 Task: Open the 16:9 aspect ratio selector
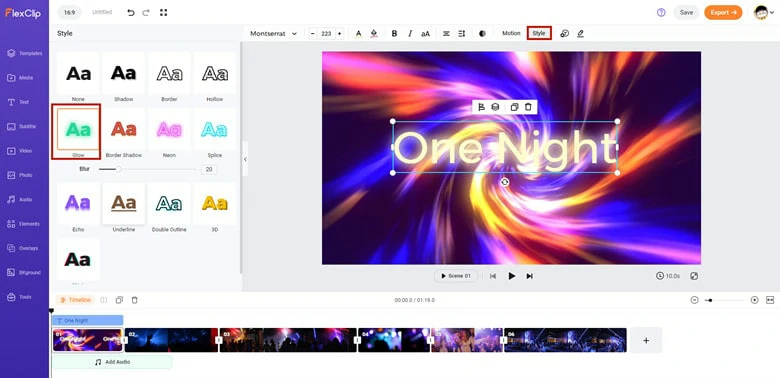tap(69, 12)
